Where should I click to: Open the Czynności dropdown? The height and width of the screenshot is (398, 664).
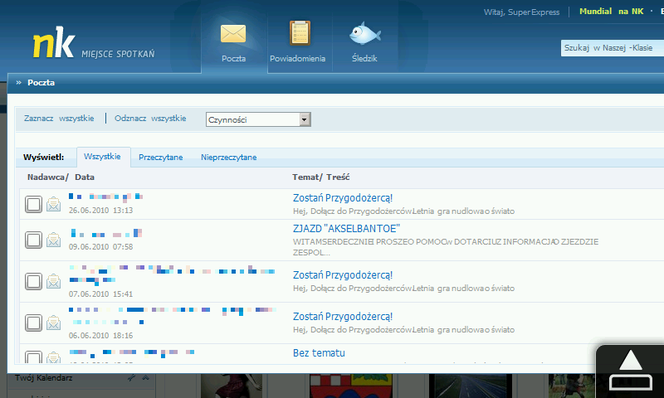[258, 119]
